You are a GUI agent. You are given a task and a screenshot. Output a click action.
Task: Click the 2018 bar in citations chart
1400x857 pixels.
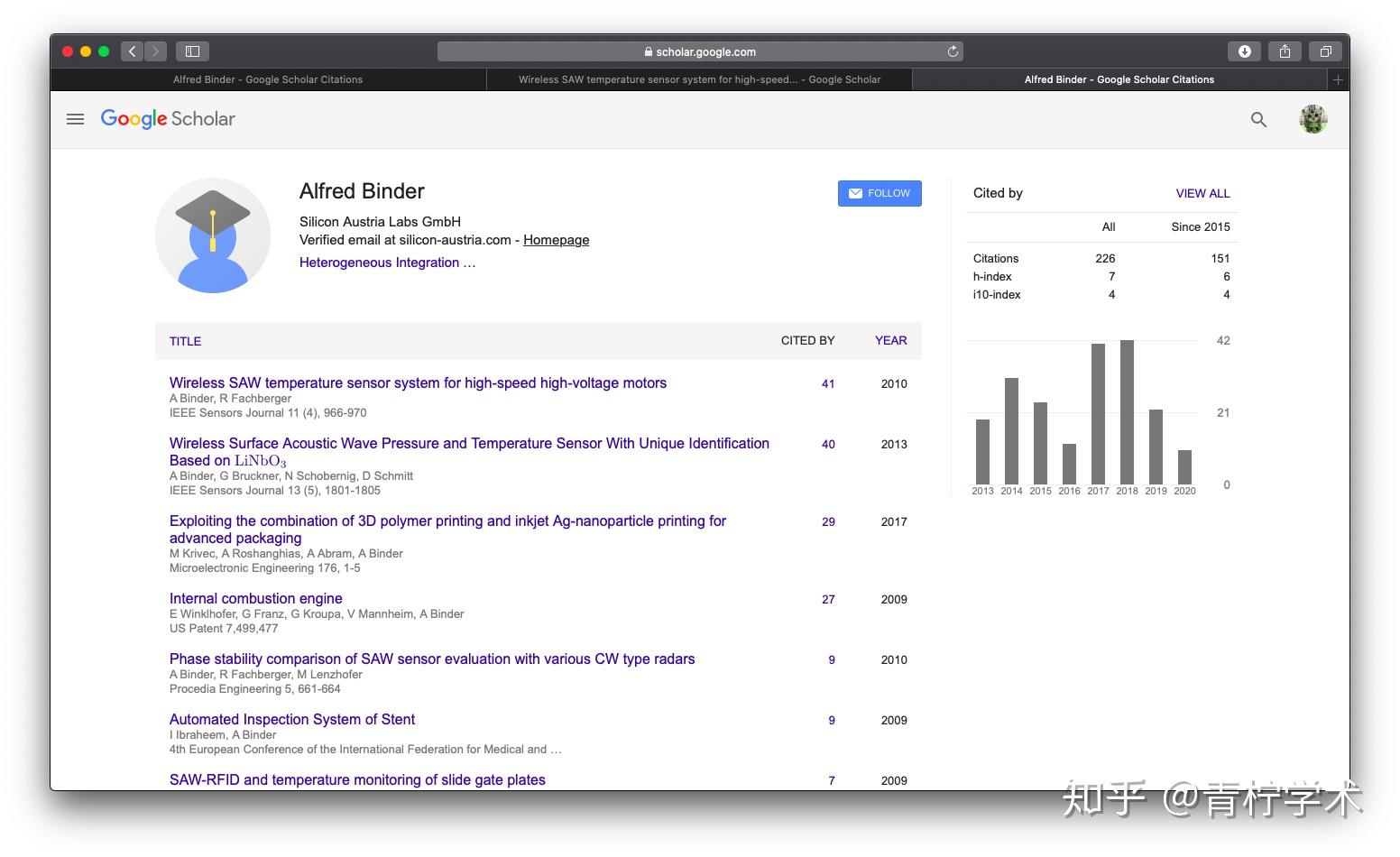pos(1127,412)
